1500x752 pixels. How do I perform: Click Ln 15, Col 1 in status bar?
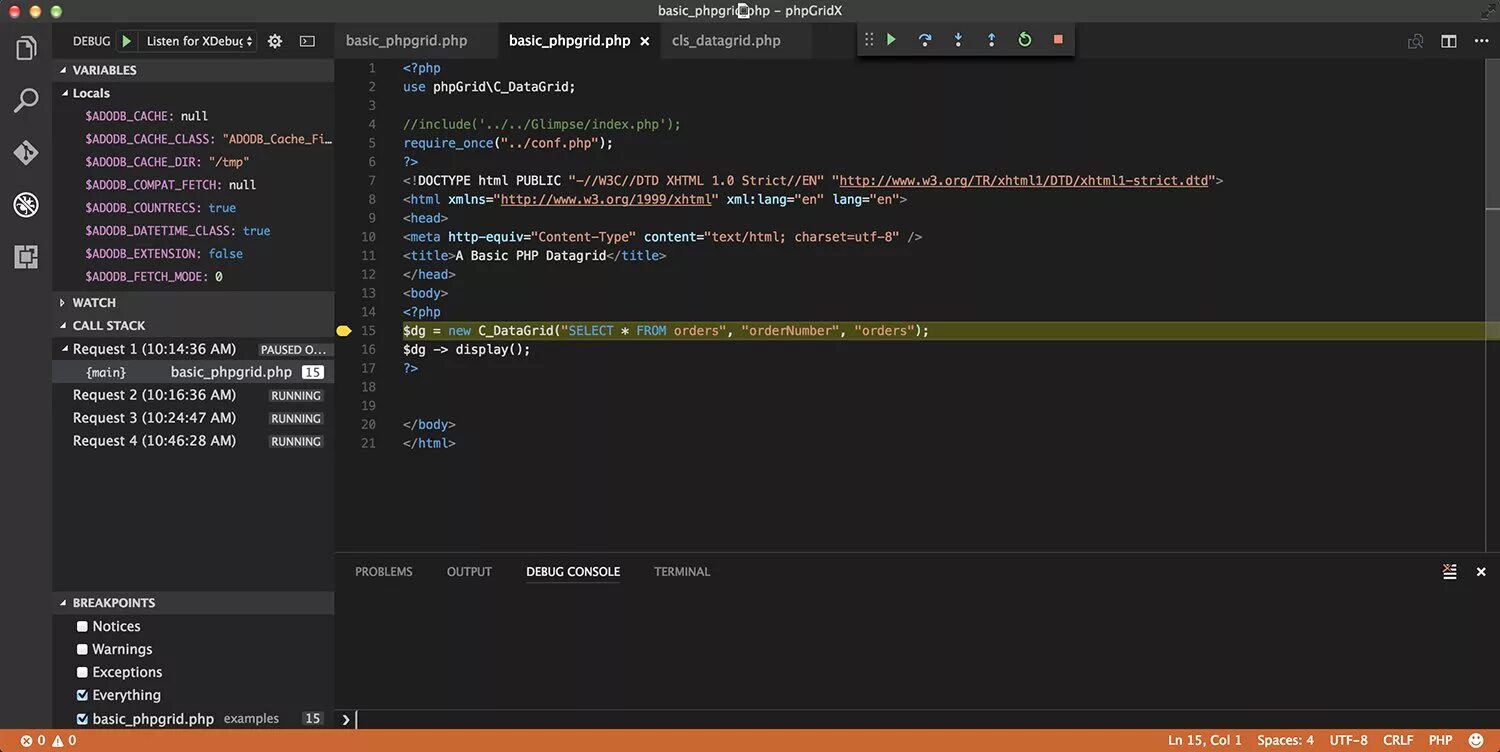1205,741
